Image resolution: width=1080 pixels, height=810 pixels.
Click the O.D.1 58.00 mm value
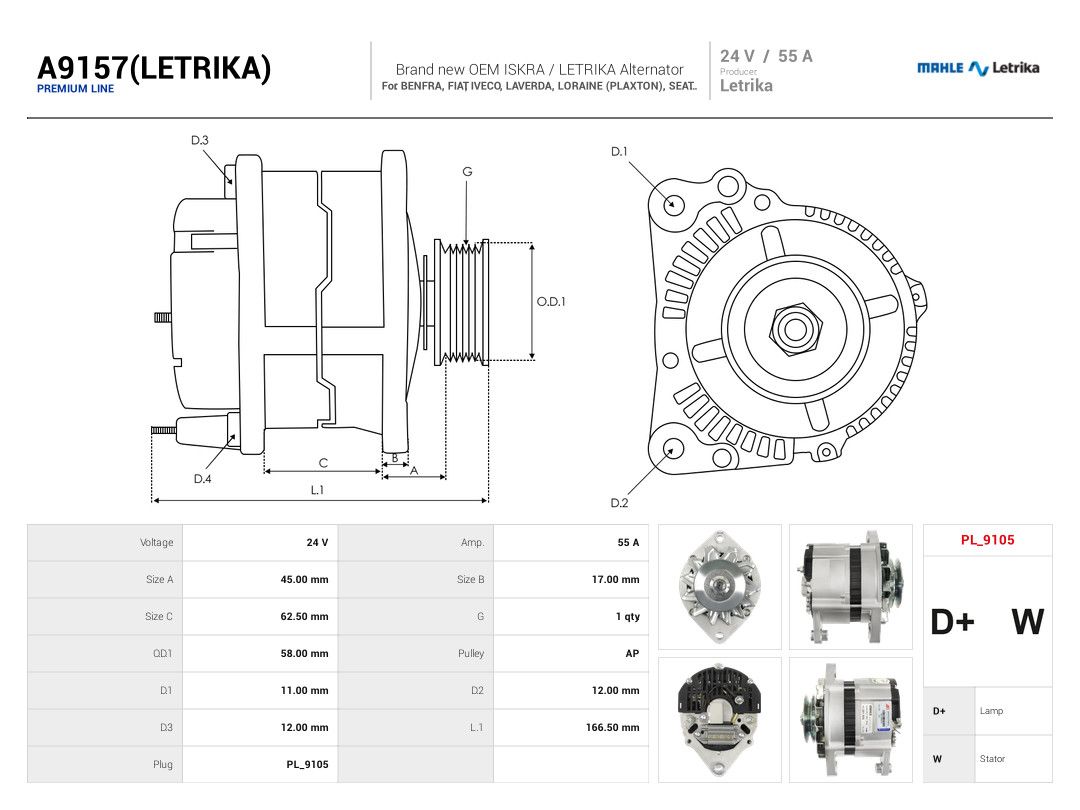pyautogui.click(x=304, y=654)
